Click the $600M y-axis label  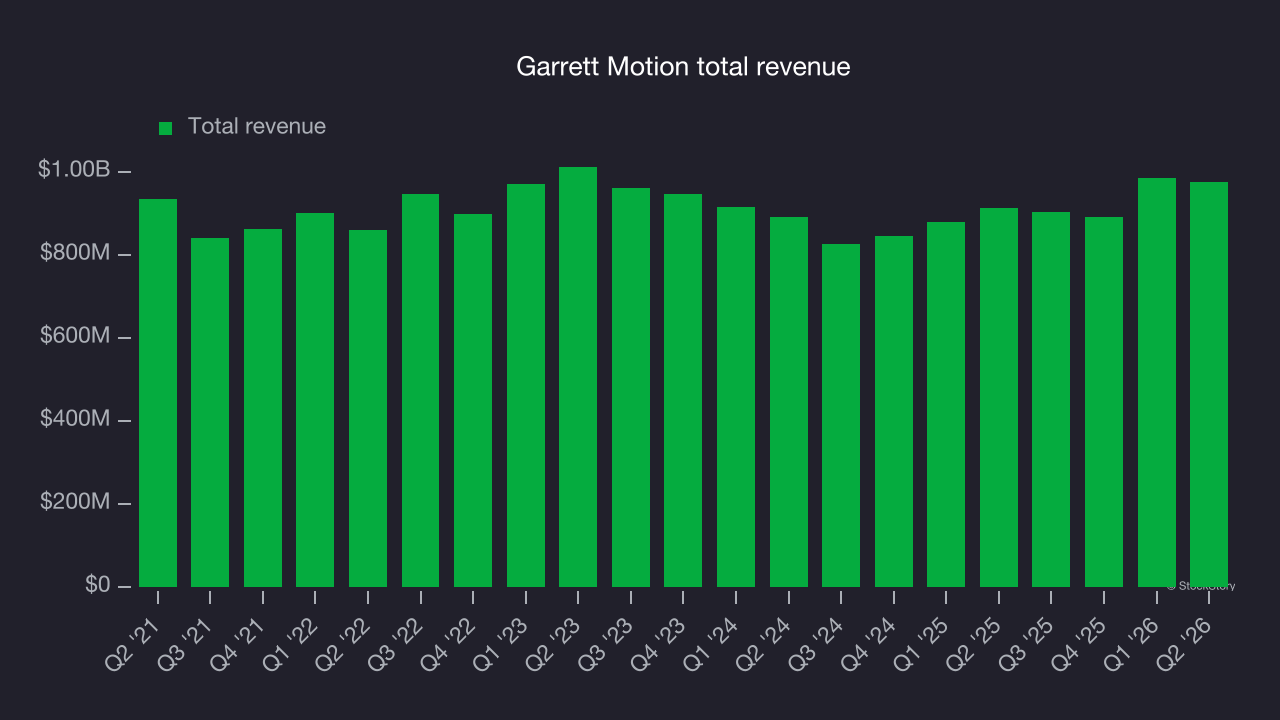click(x=74, y=336)
